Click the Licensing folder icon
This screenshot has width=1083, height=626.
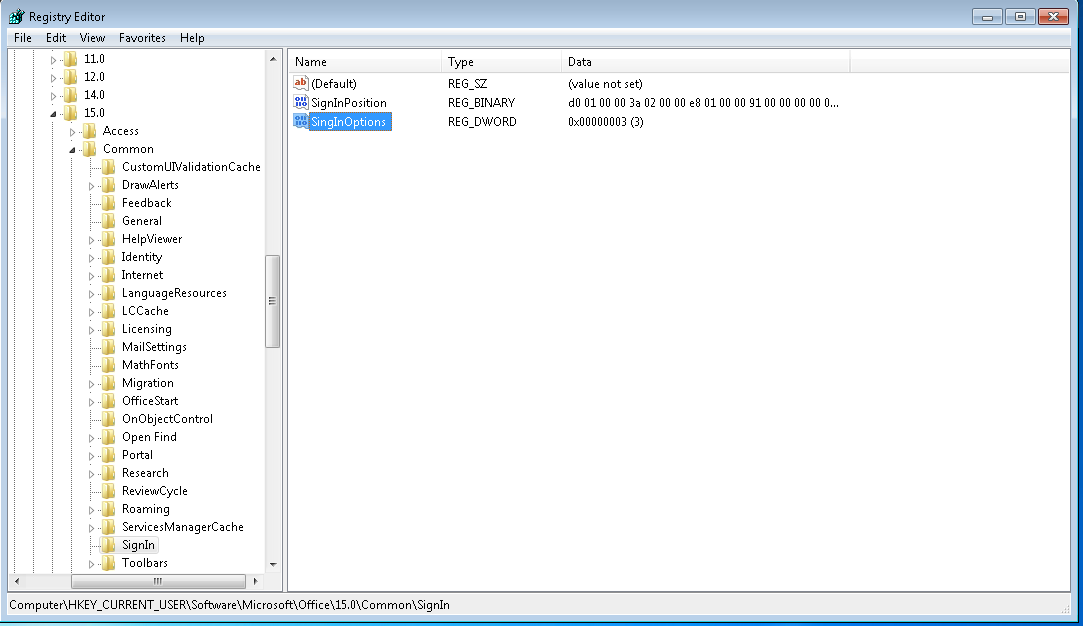(109, 329)
